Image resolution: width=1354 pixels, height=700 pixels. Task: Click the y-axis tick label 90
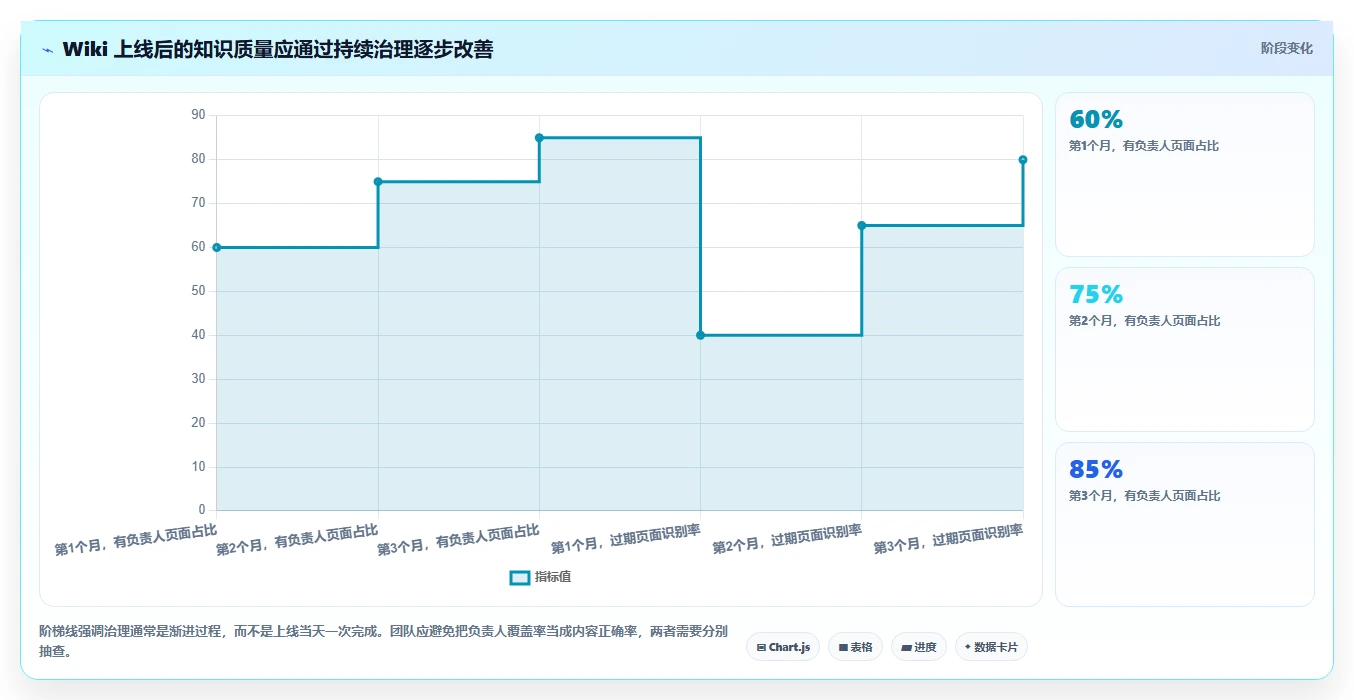pos(198,115)
